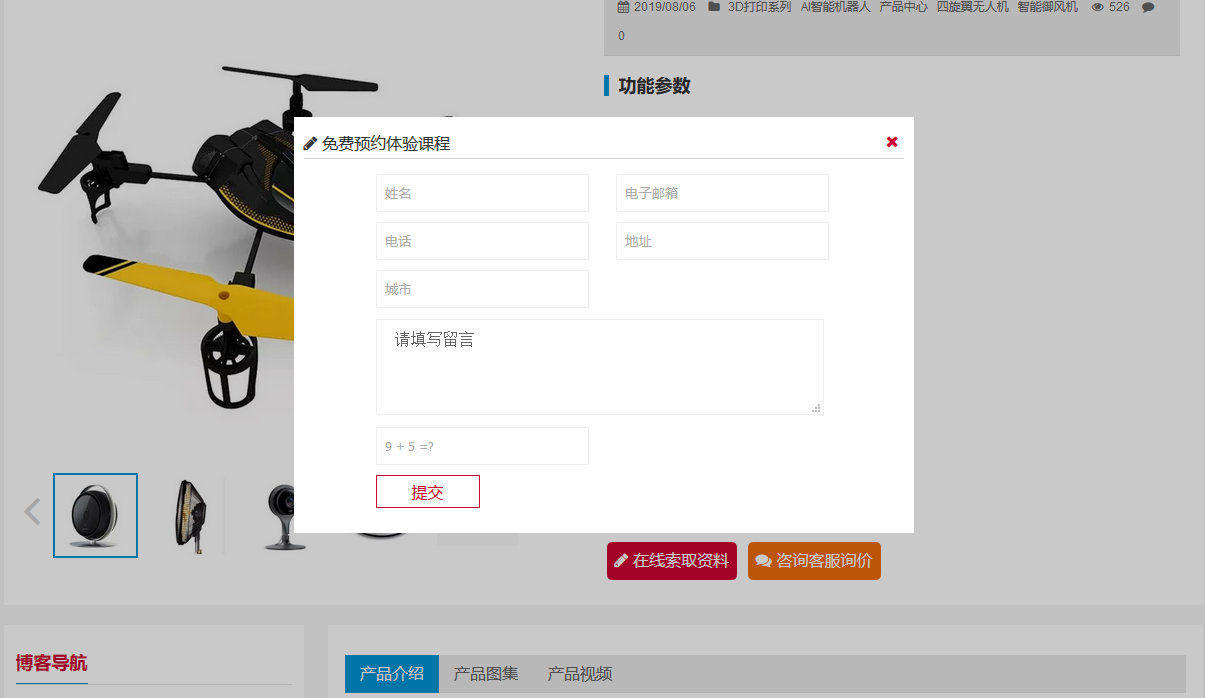
Task: Open the 产品视频 tab
Action: [579, 673]
